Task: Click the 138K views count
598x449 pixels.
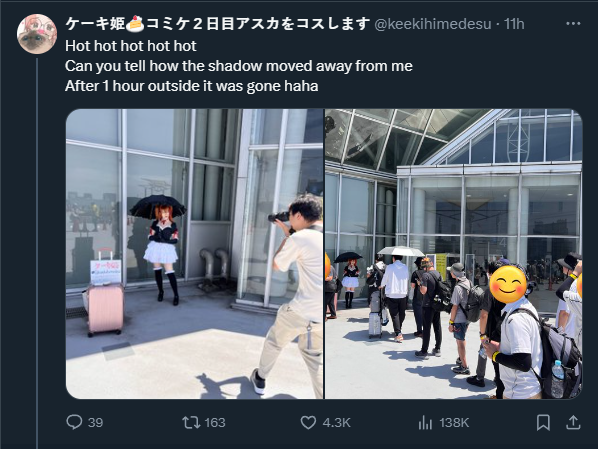Action: point(454,423)
